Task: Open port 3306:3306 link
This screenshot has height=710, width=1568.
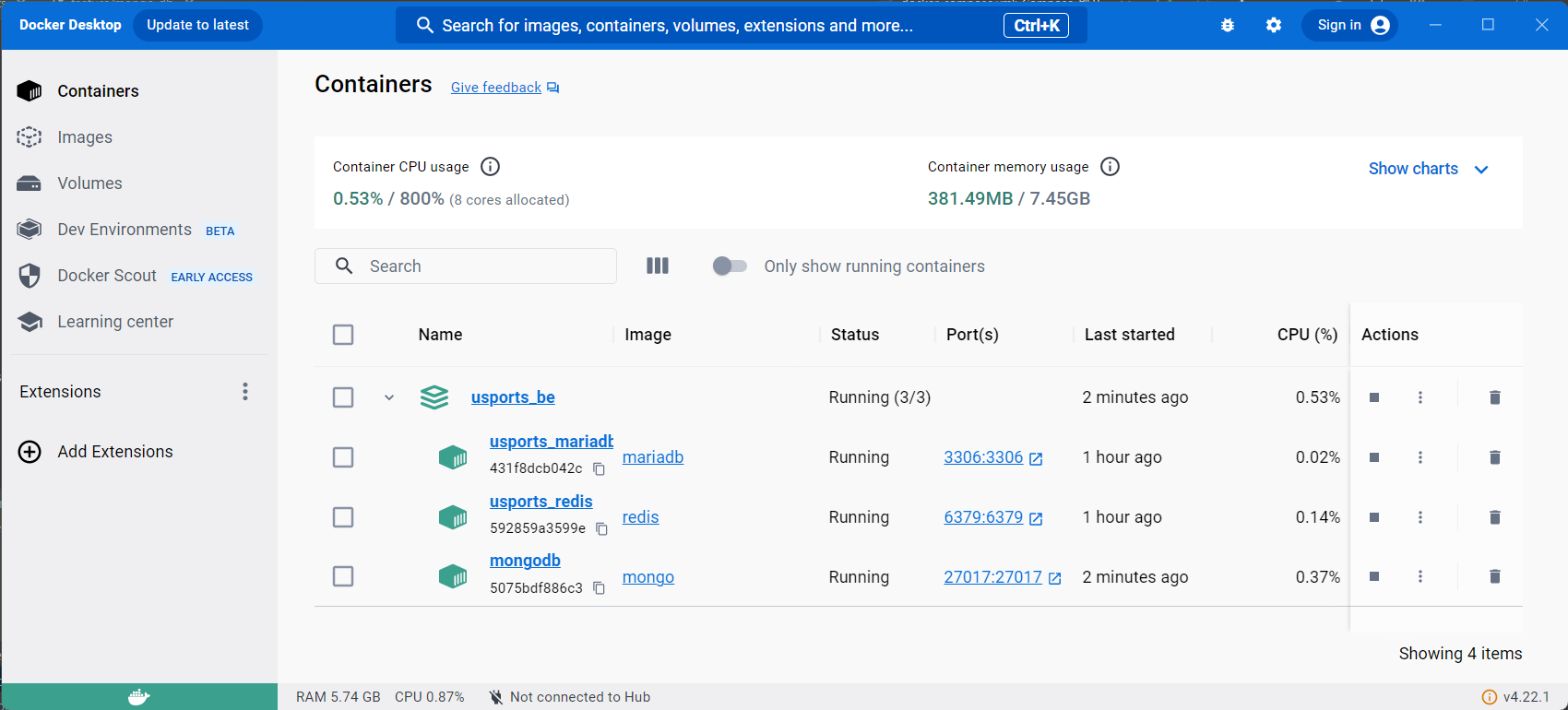Action: coord(992,457)
